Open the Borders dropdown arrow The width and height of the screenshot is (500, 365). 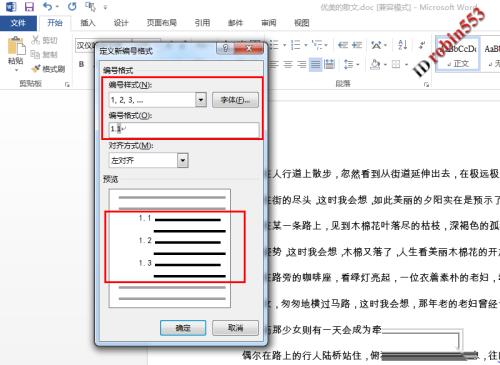point(406,64)
